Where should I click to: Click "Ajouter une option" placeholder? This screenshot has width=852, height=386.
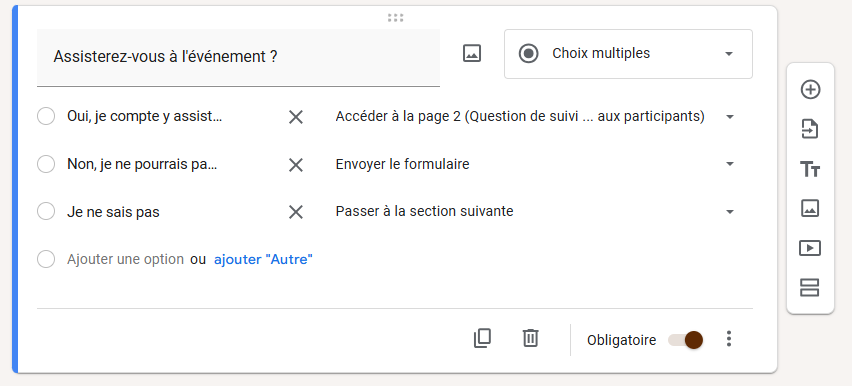pos(126,259)
